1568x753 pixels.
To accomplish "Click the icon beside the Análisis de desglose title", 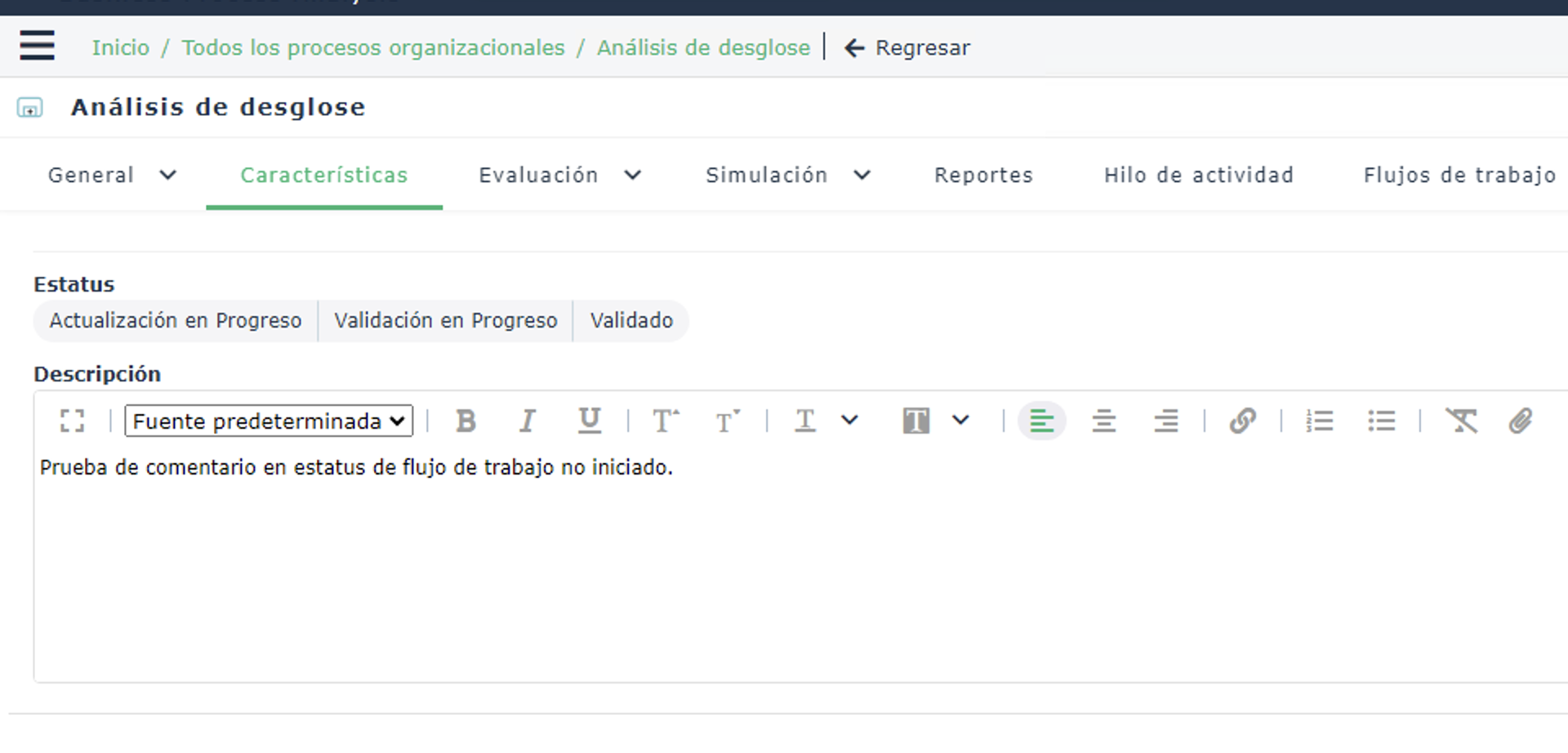I will coord(30,108).
